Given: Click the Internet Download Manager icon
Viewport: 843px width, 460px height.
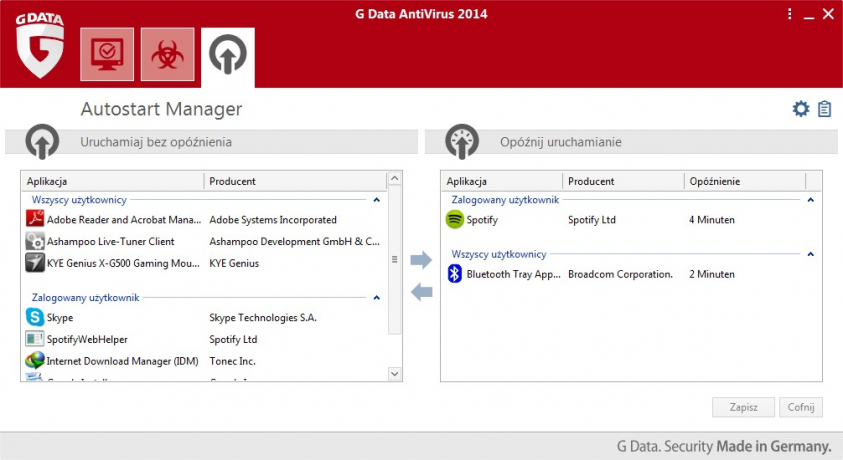Looking at the screenshot, I should [x=35, y=361].
